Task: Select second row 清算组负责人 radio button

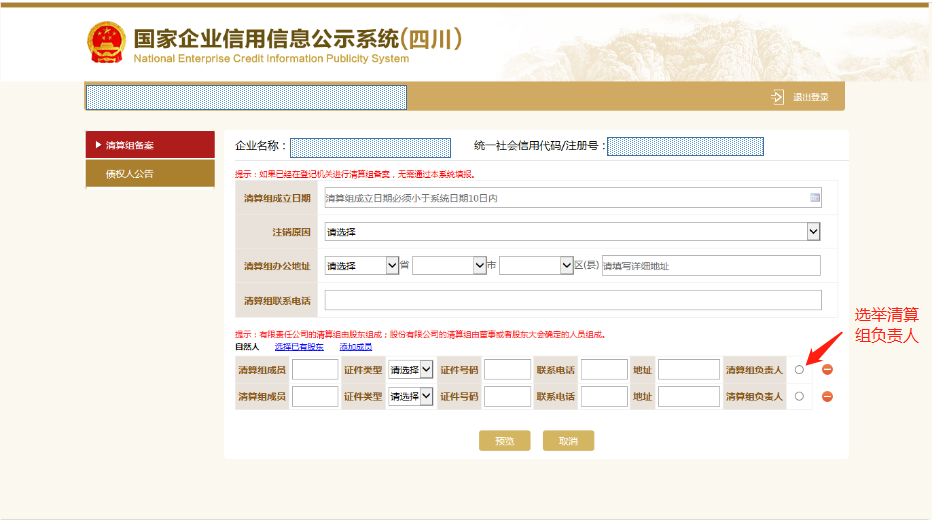Action: coord(799,396)
